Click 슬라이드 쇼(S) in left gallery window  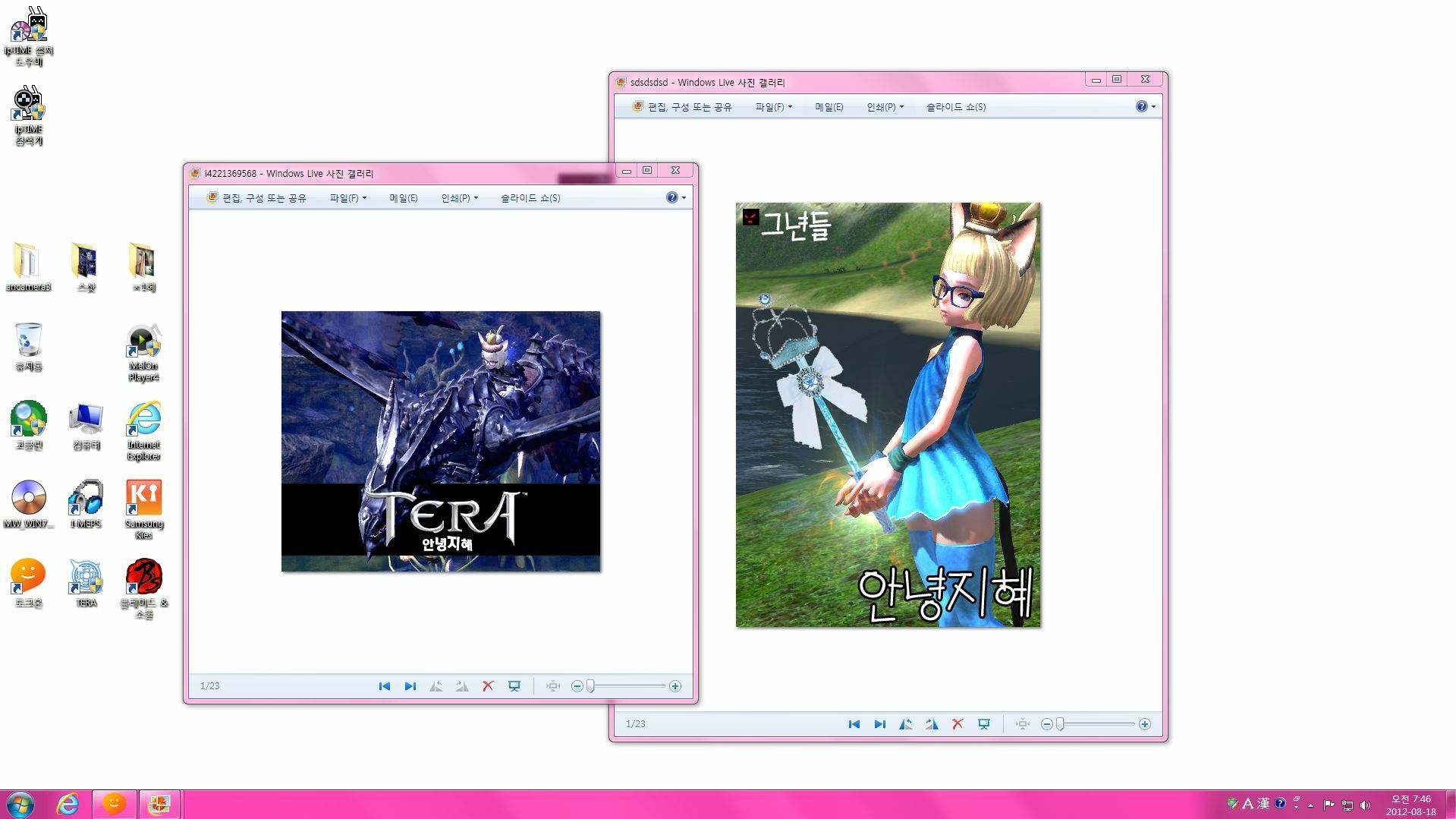click(530, 198)
